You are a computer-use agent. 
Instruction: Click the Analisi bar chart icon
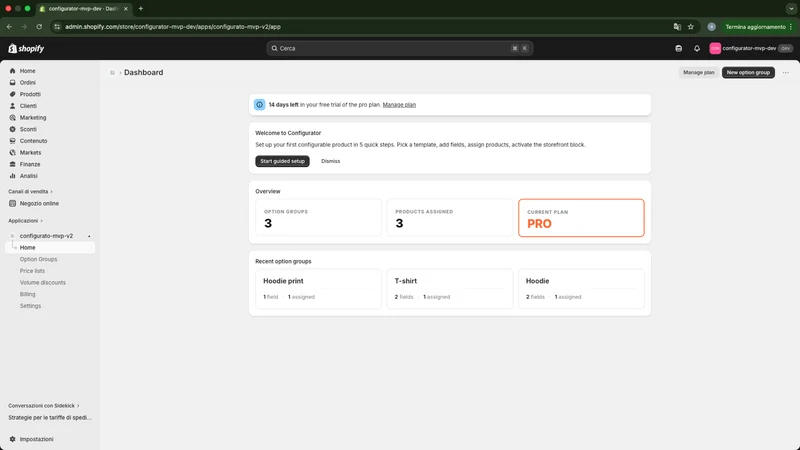(x=13, y=176)
